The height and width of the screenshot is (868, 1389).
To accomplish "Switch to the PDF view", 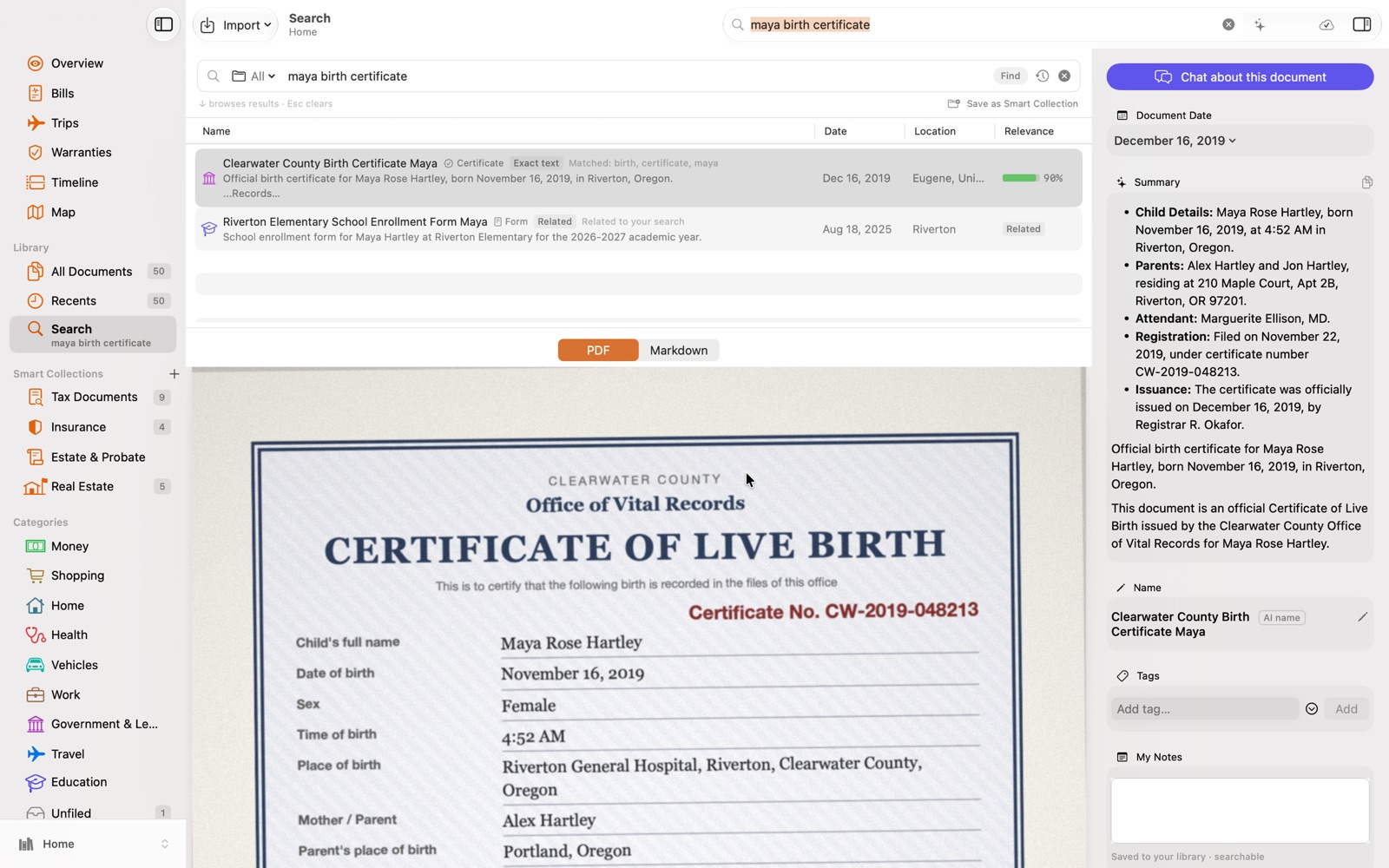I will click(x=598, y=351).
